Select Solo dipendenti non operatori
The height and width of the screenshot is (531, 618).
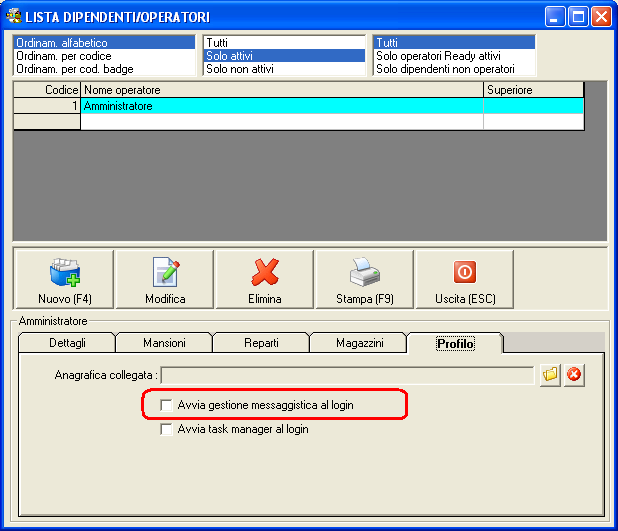454,69
